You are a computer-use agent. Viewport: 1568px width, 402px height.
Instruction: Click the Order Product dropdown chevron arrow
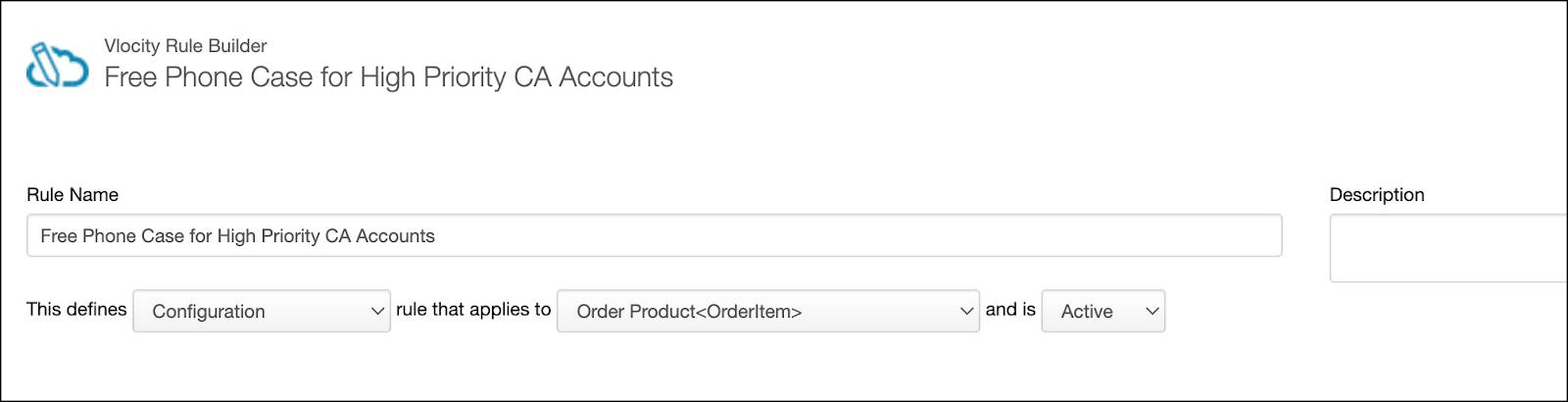click(966, 312)
